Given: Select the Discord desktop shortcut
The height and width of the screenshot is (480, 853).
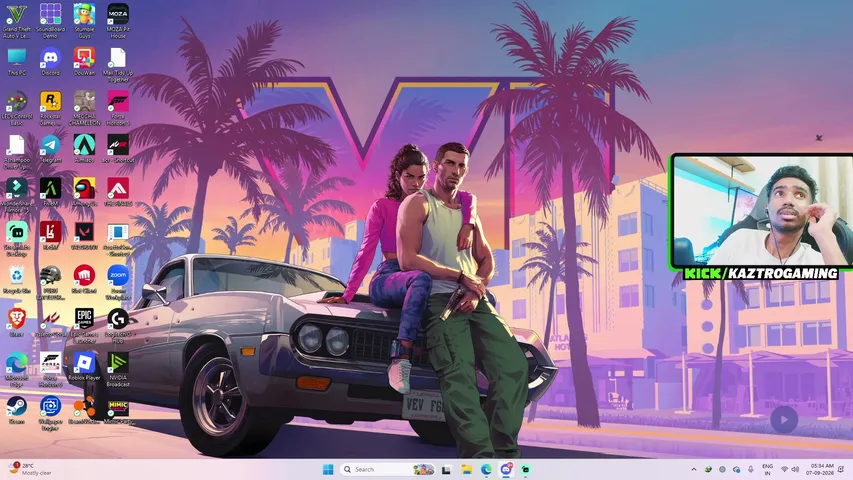Looking at the screenshot, I should (50, 61).
